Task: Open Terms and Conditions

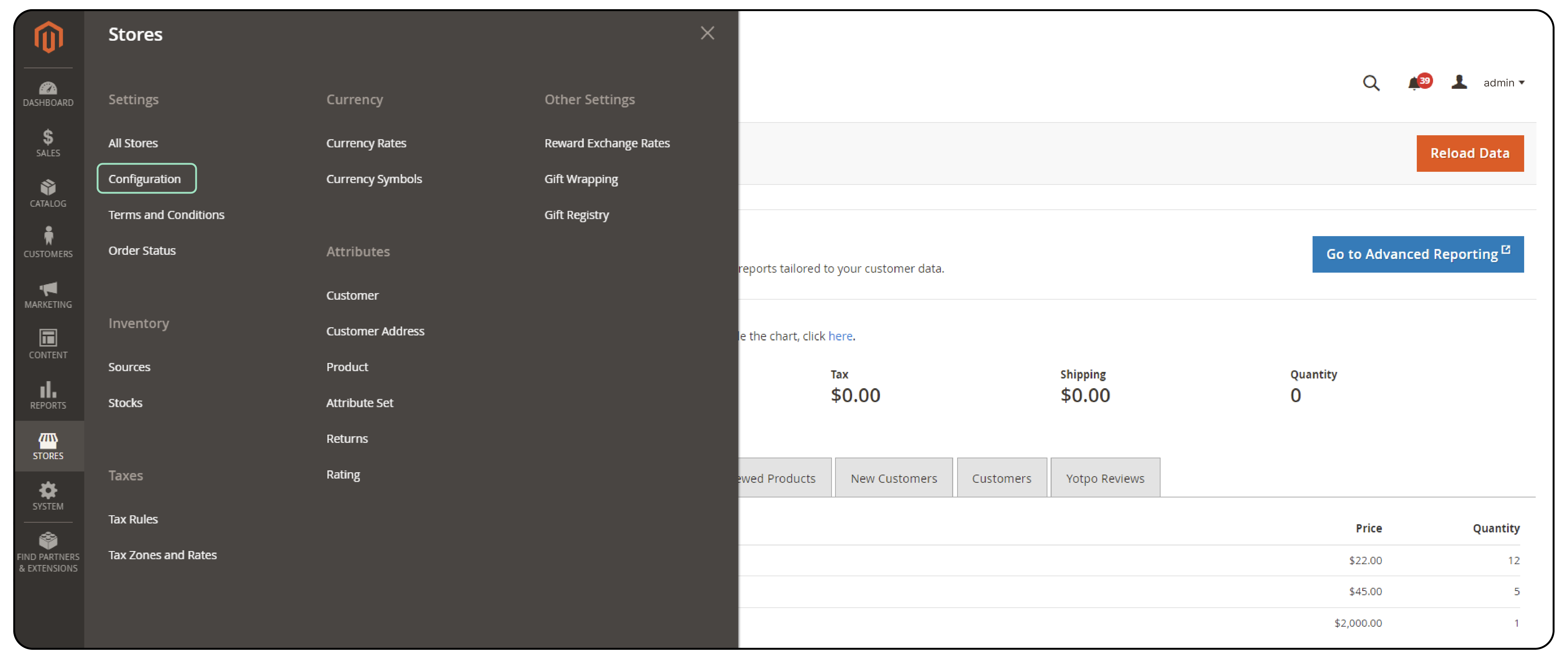Action: tap(166, 215)
